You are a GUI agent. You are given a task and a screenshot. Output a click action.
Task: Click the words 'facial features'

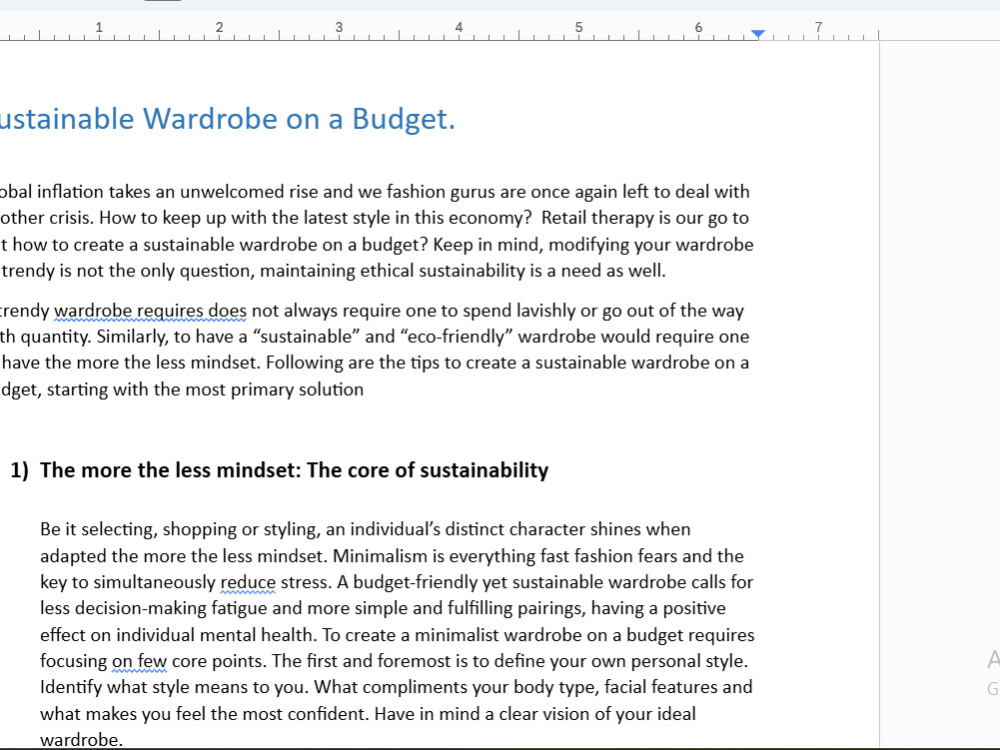(660, 688)
